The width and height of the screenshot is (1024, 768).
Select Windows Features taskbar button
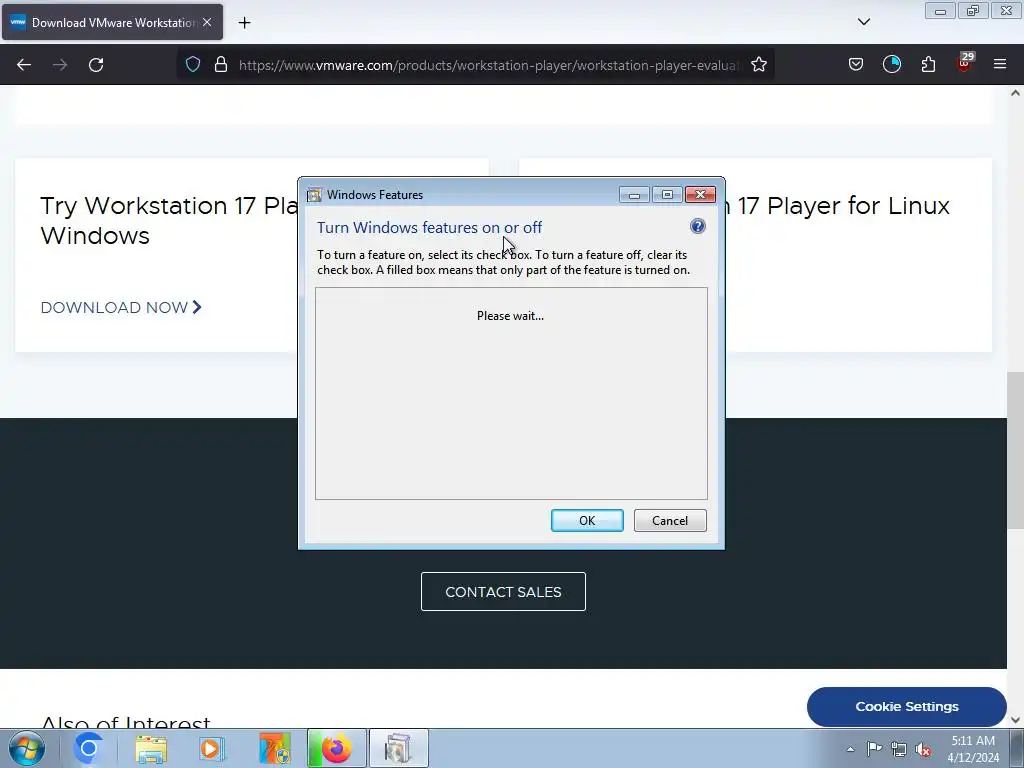tap(398, 748)
